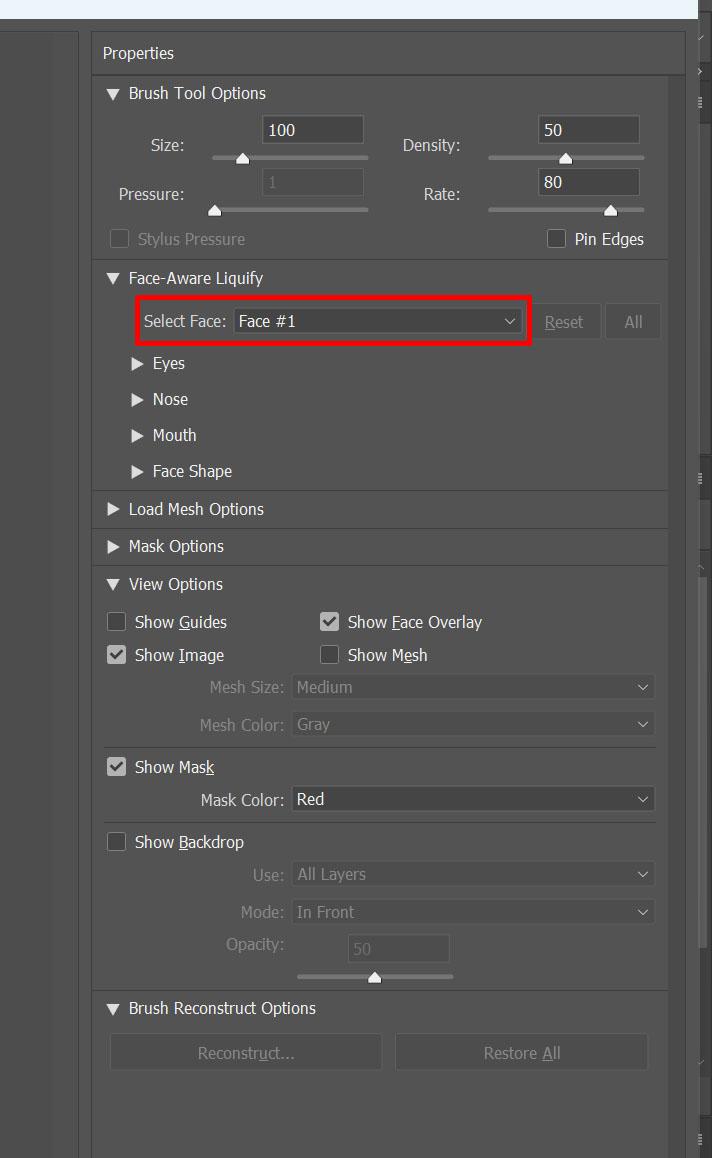Enable Show Guides checkbox
This screenshot has width=712, height=1158.
[117, 622]
